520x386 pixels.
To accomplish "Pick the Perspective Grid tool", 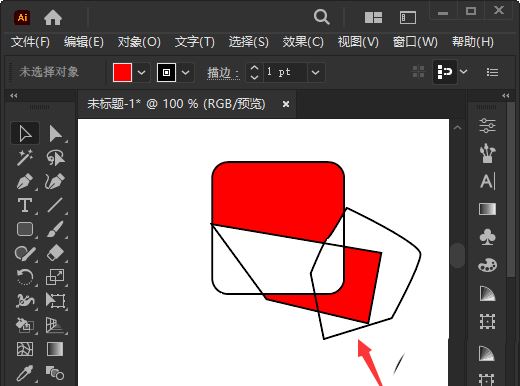I will [55, 325].
